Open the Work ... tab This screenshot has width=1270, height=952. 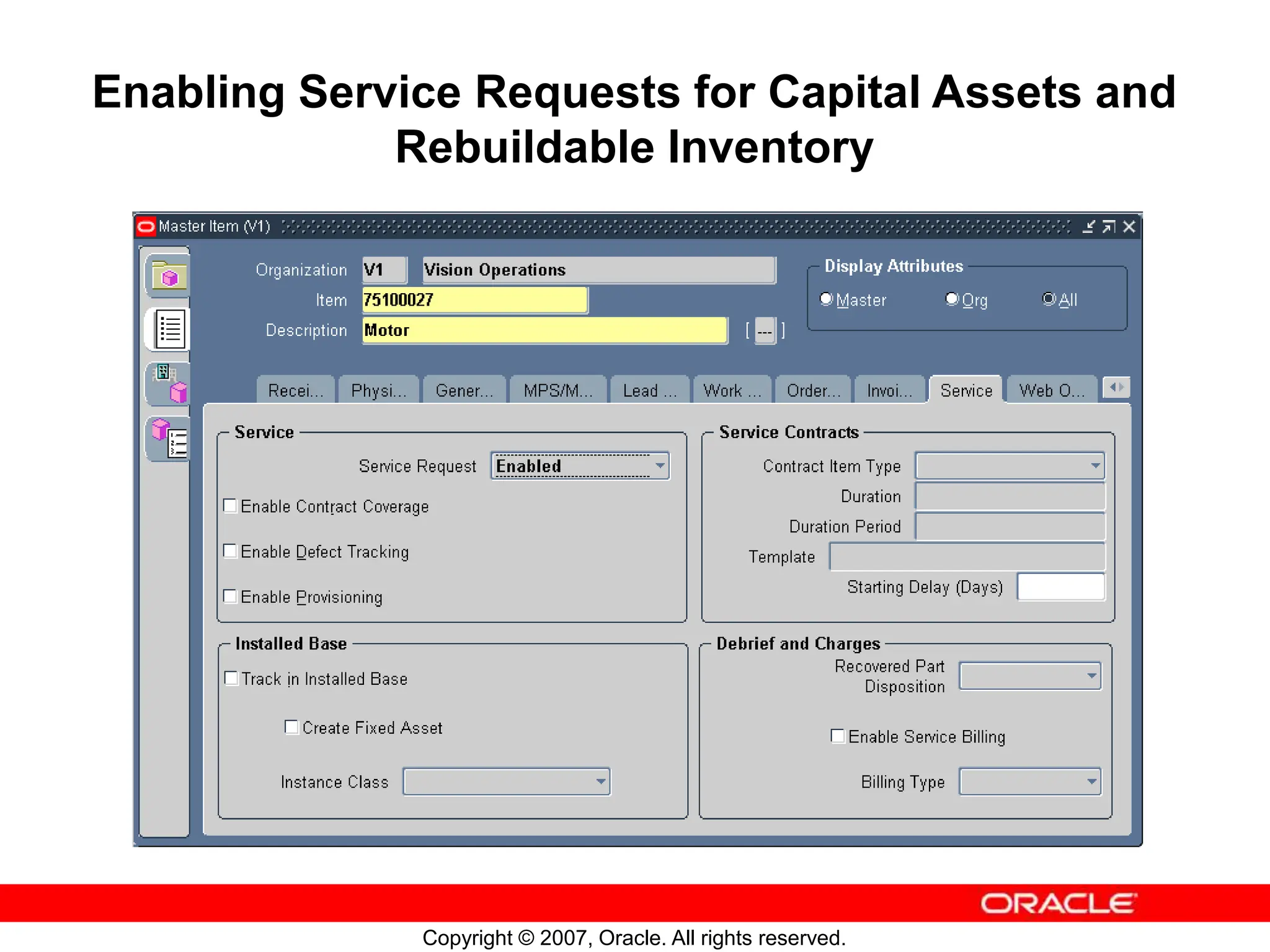click(x=732, y=390)
